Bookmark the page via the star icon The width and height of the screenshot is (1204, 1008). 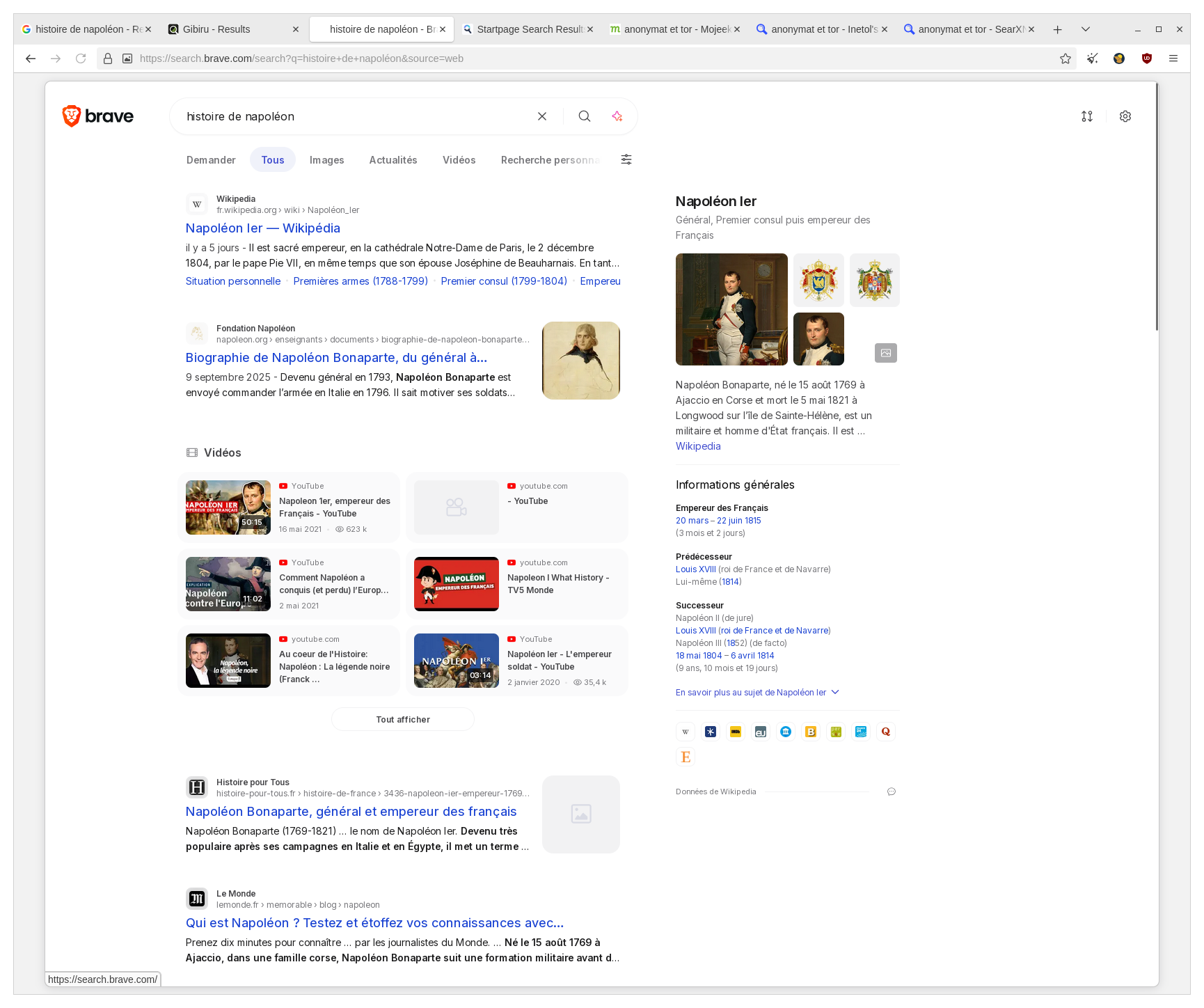1066,58
